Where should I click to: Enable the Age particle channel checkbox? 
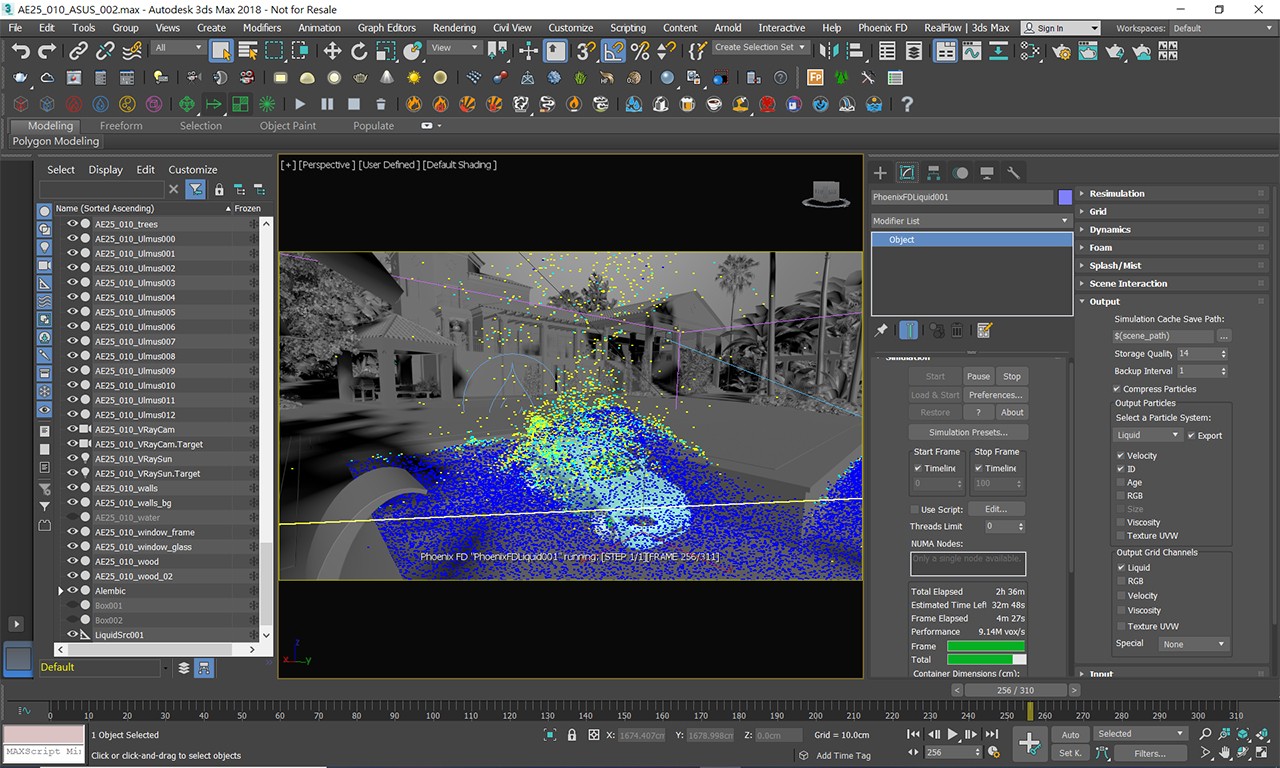coord(1120,482)
